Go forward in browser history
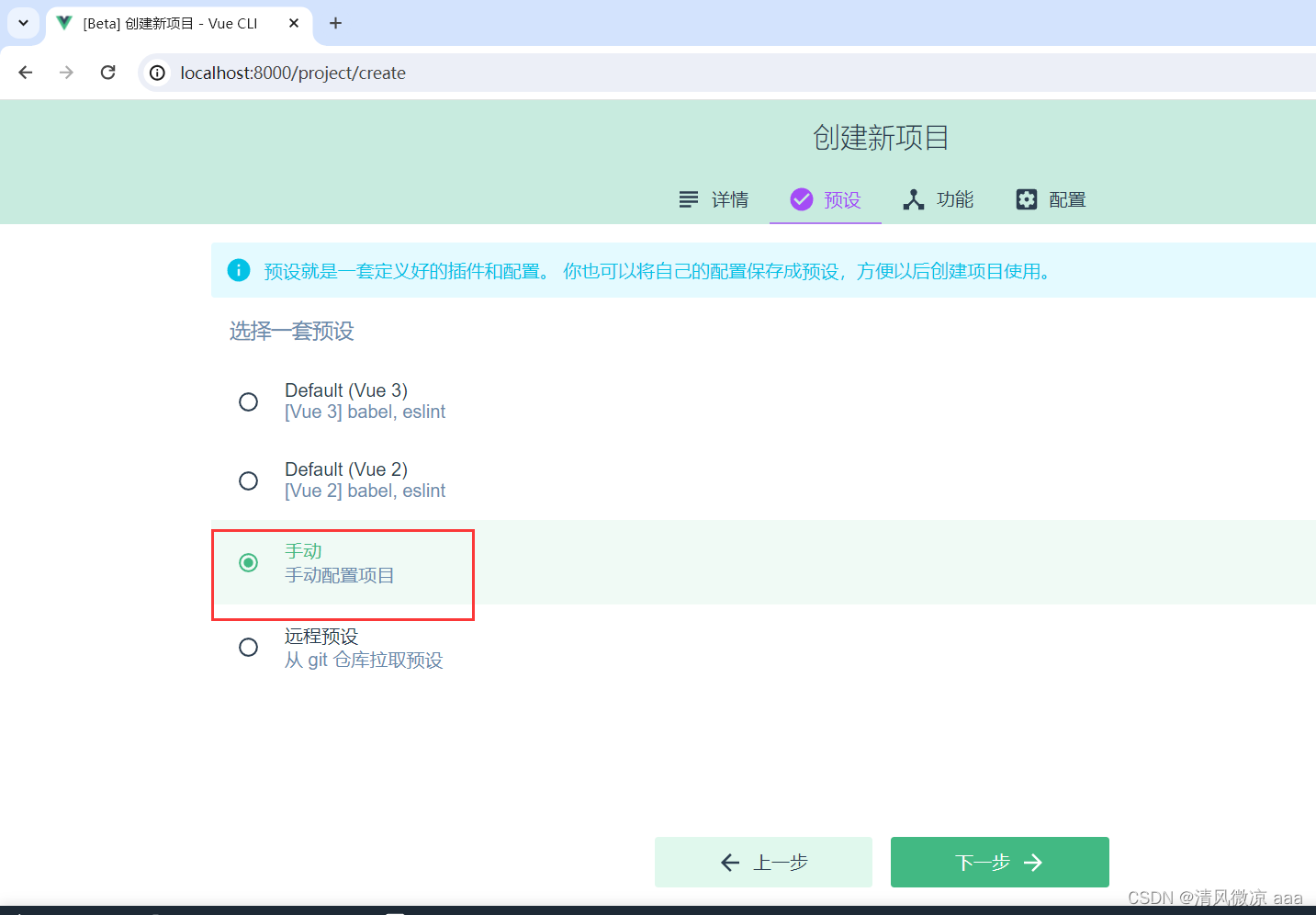 [x=66, y=73]
